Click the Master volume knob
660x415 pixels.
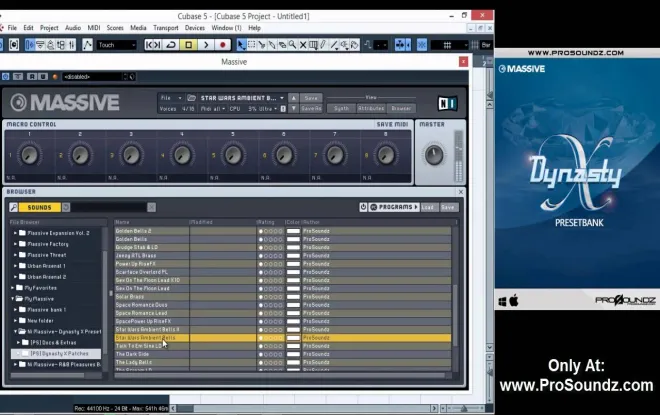point(434,154)
